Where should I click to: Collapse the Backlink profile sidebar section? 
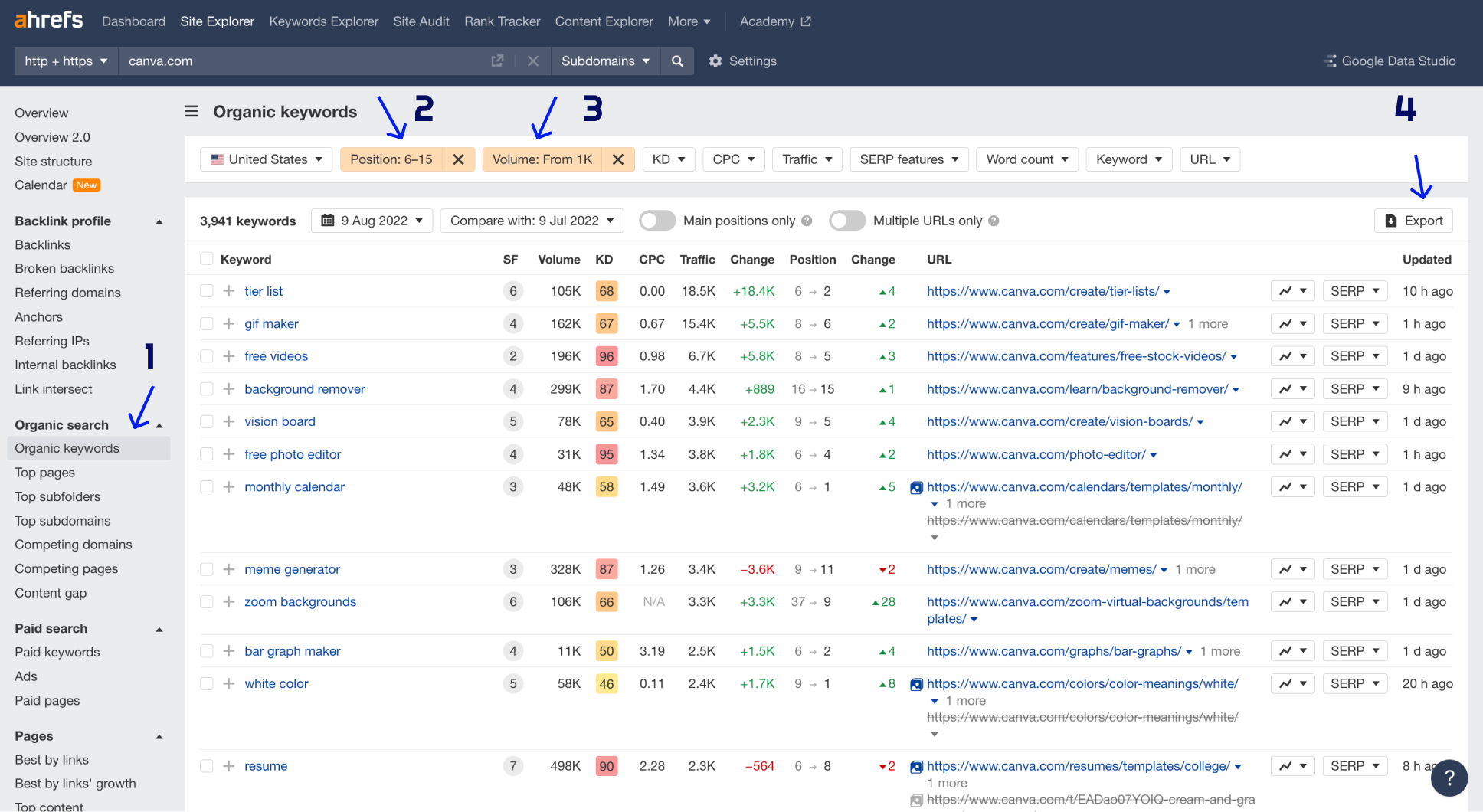tap(159, 221)
